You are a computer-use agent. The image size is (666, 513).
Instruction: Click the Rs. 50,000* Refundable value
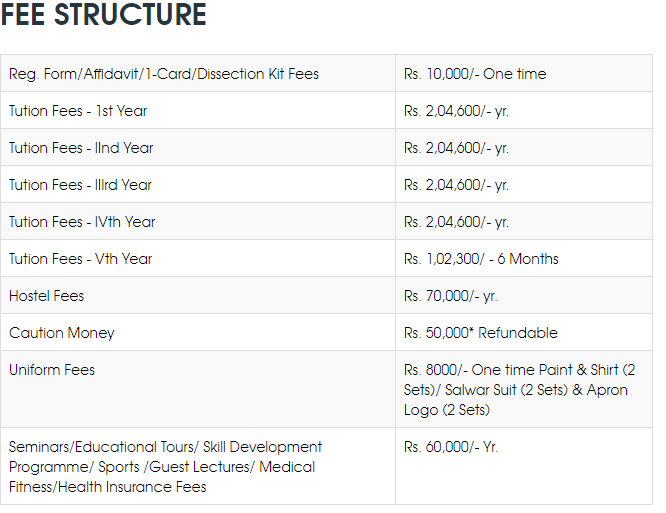[481, 333]
